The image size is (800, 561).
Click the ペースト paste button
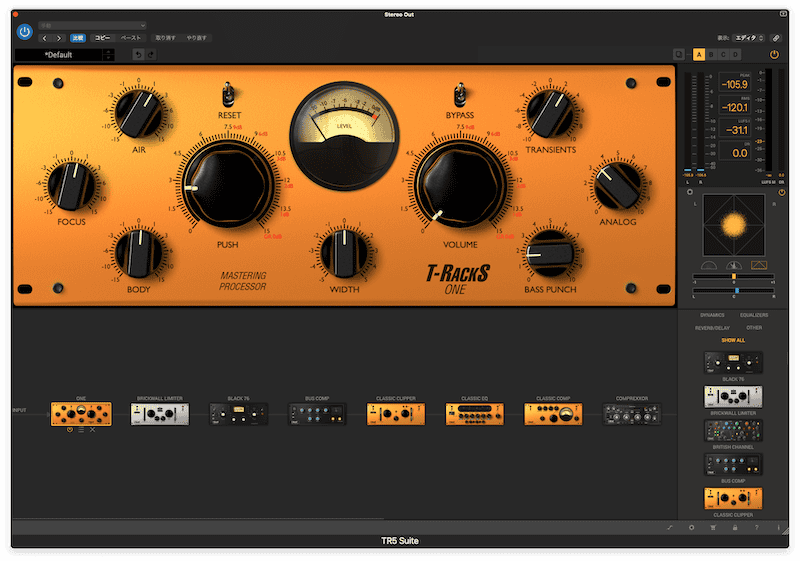[x=131, y=38]
